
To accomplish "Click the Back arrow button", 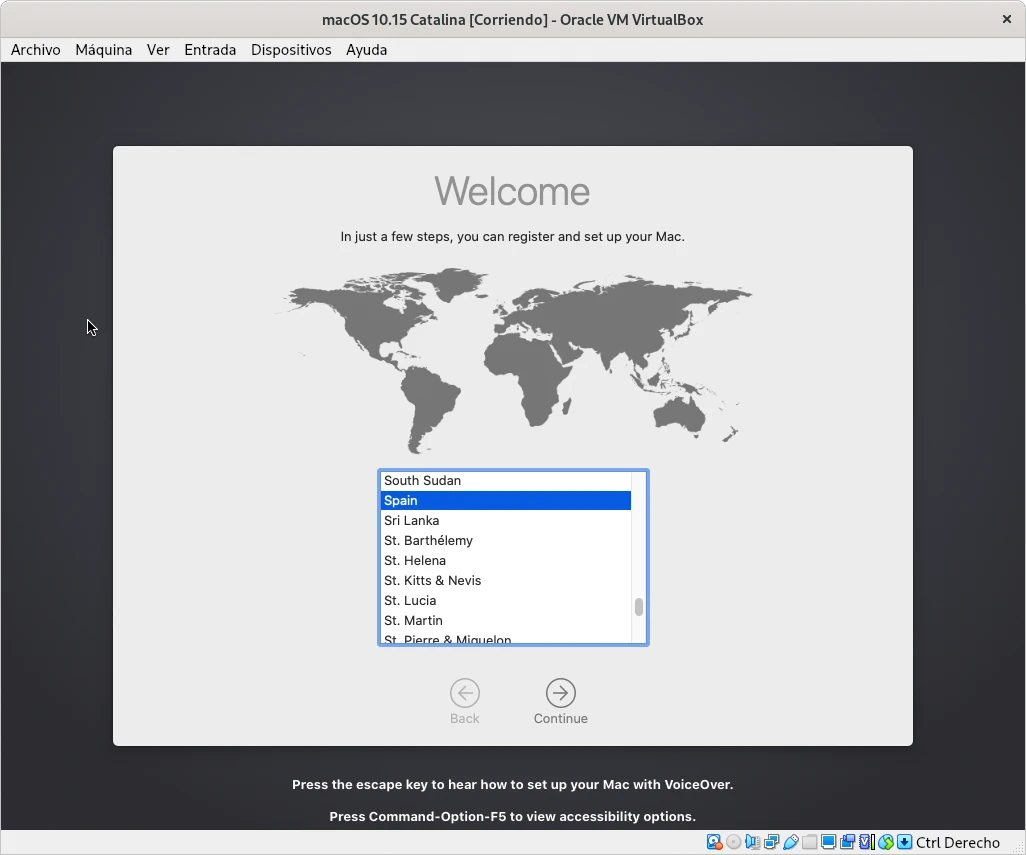I will tap(464, 693).
